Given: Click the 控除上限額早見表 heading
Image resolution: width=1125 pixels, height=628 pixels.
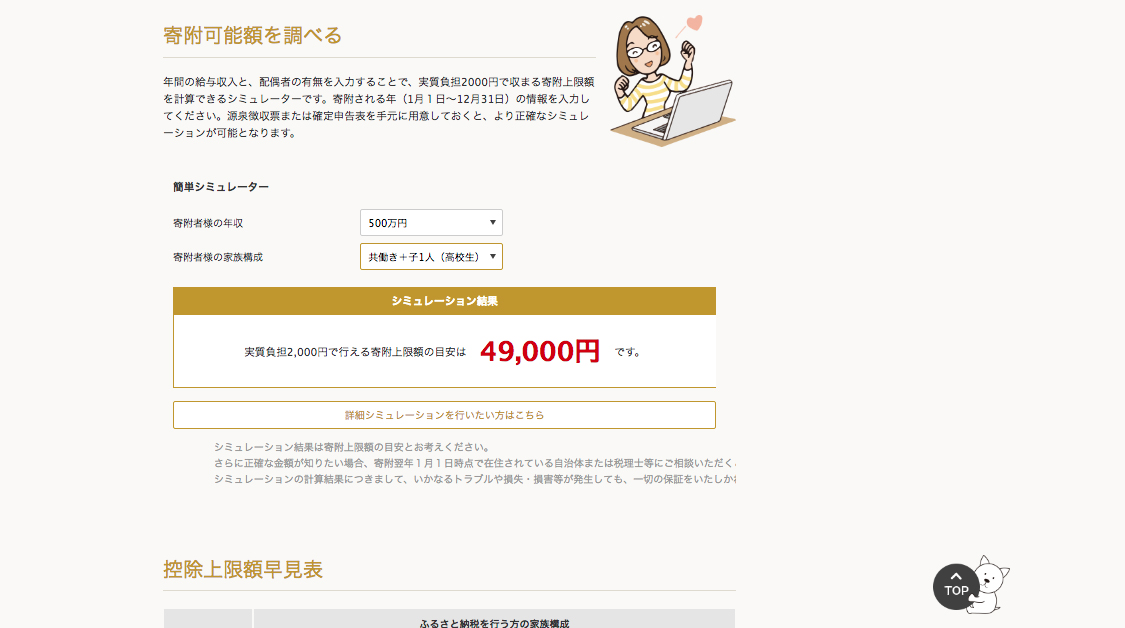Looking at the screenshot, I should [243, 570].
